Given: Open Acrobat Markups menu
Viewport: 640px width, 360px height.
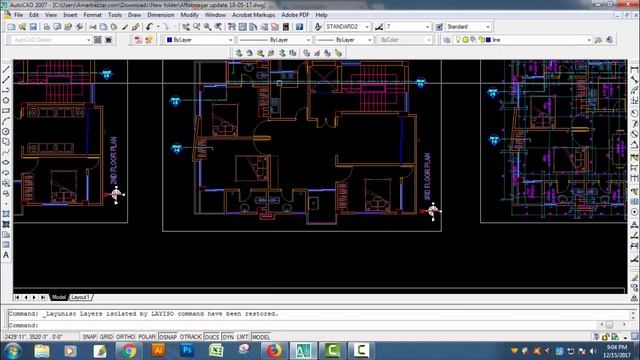Looking at the screenshot, I should coord(253,15).
